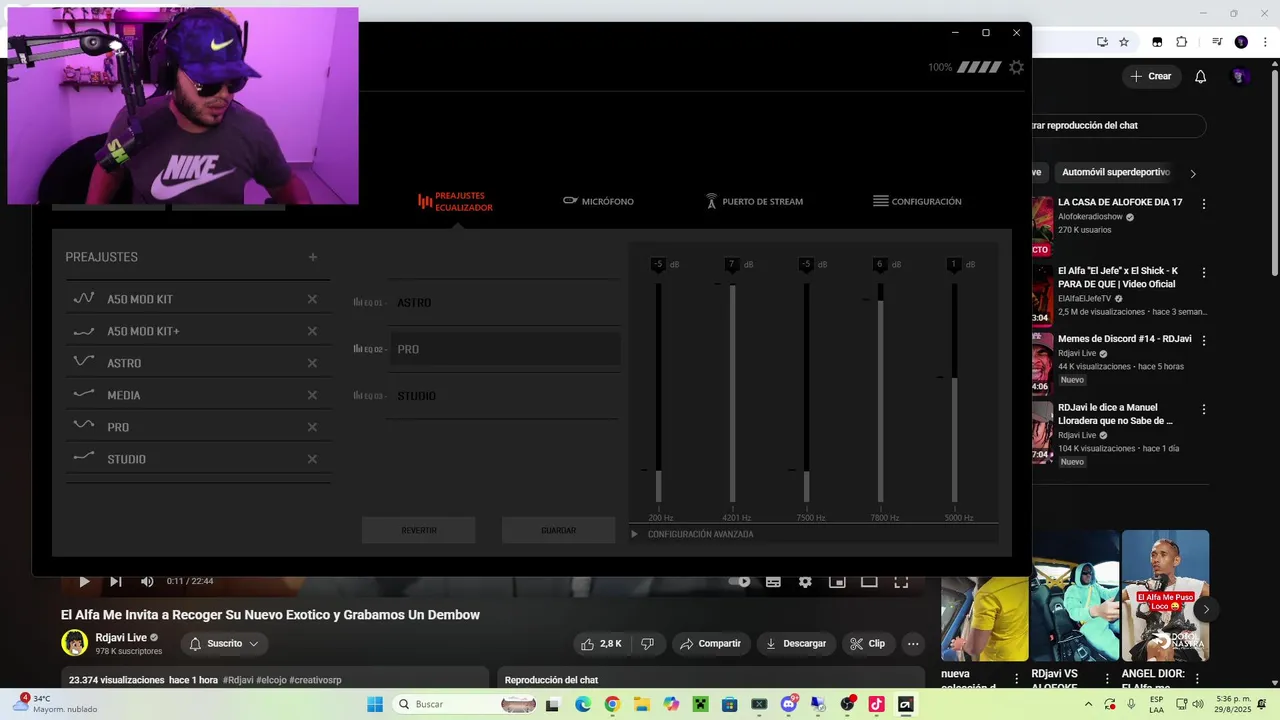Remove the A50 MOD KIT+ preset
This screenshot has width=1280, height=720.
(312, 331)
